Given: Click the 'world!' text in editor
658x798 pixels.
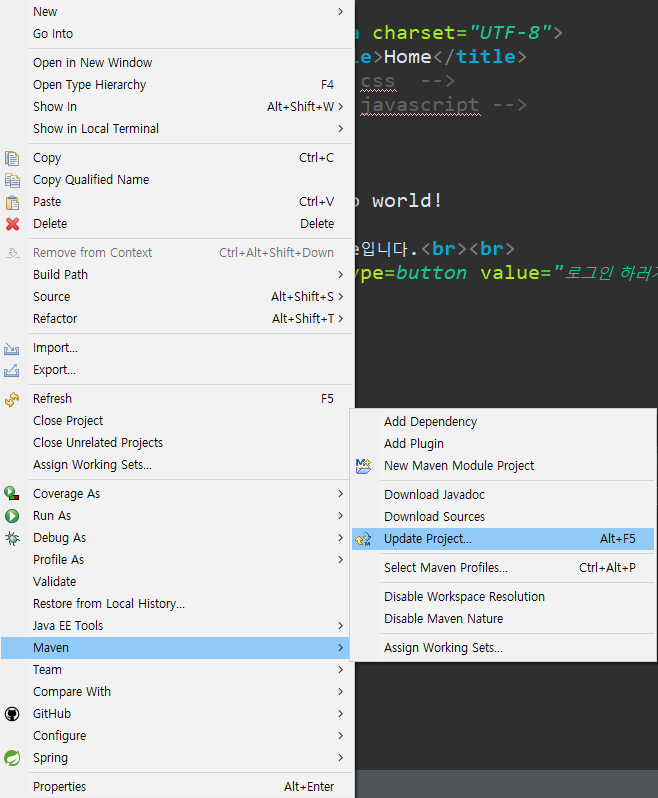Looking at the screenshot, I should click(407, 201).
